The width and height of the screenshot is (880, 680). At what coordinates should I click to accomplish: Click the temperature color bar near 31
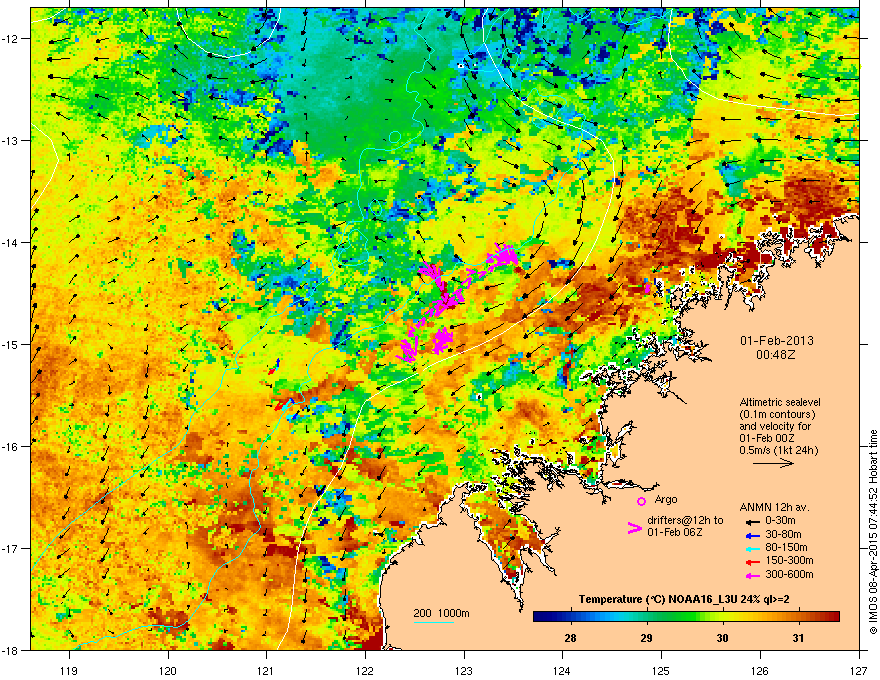click(x=798, y=617)
